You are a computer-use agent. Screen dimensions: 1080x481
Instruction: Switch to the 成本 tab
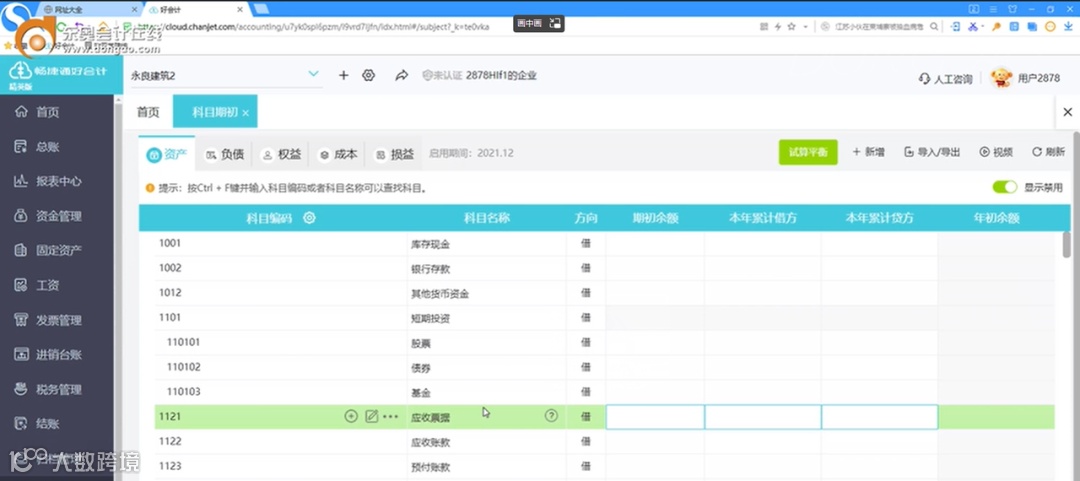tap(338, 154)
